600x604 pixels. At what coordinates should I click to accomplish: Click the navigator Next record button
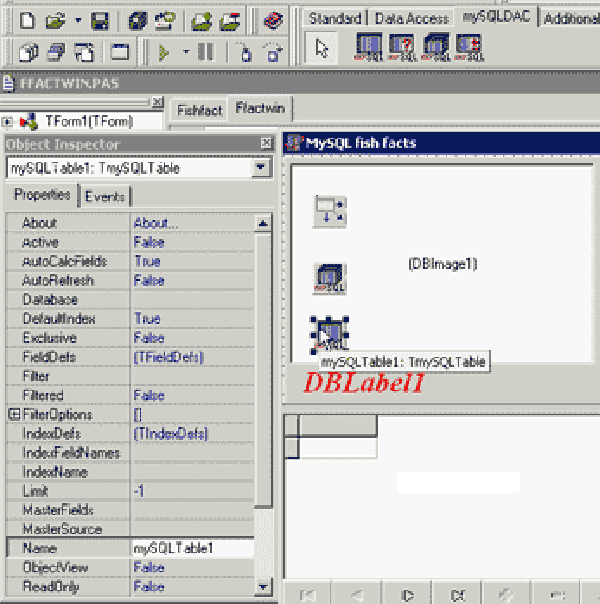coord(407,595)
